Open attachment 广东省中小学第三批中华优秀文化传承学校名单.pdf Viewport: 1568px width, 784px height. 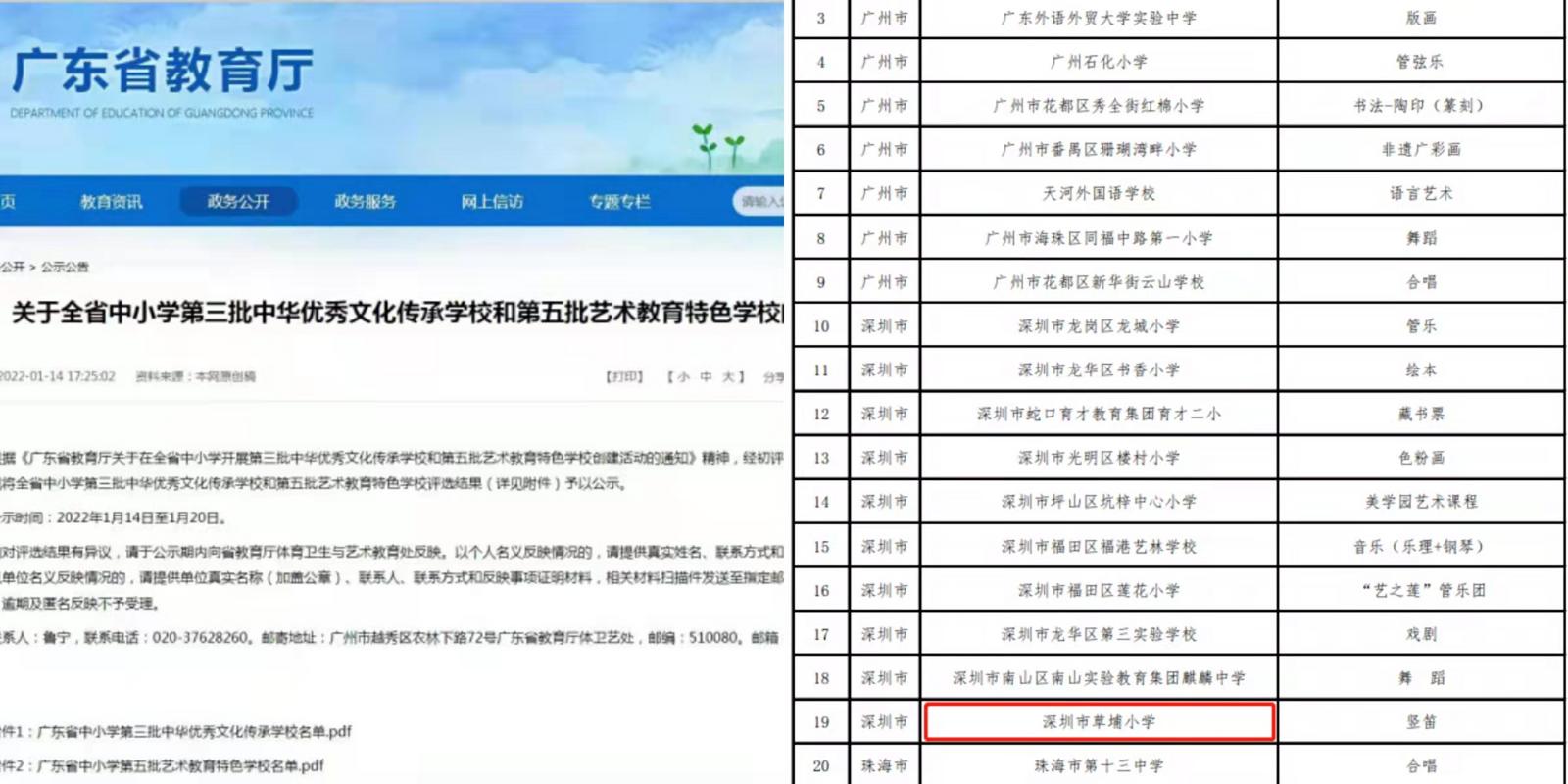[x=194, y=732]
